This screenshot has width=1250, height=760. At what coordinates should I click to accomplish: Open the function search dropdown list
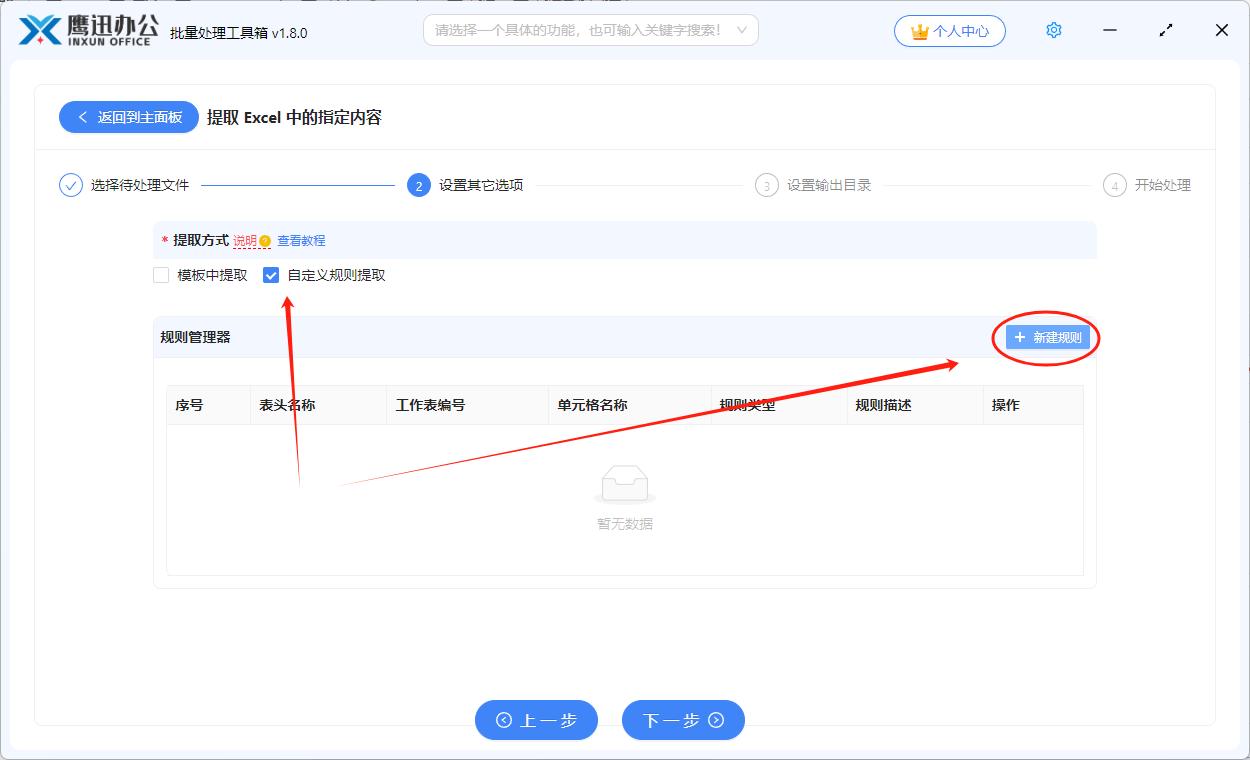coord(742,30)
